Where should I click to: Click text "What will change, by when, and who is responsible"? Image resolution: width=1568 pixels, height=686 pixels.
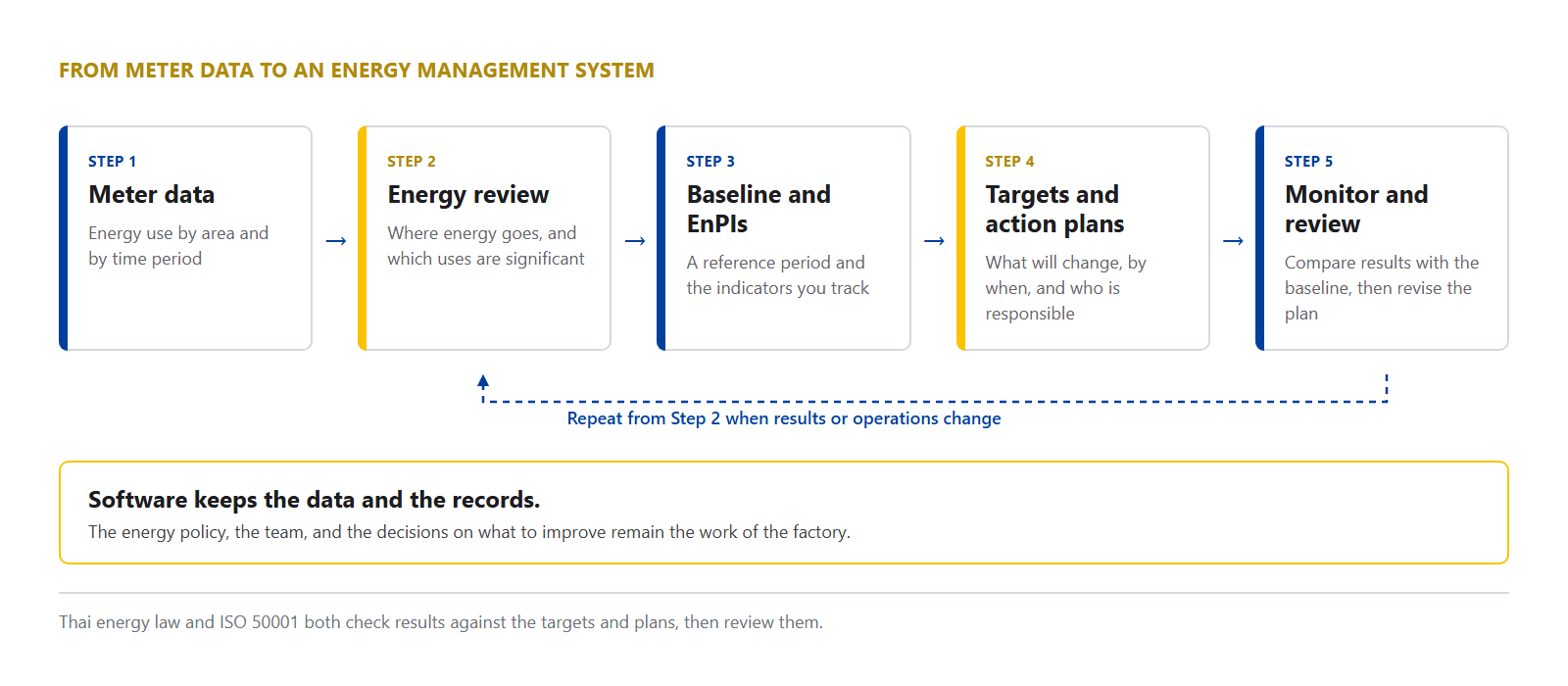tap(1066, 288)
